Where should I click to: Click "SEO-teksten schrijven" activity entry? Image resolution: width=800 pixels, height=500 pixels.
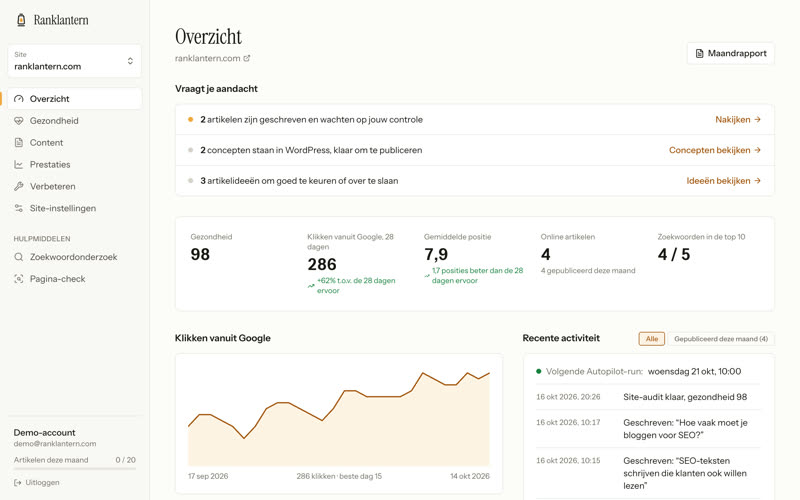pos(685,473)
